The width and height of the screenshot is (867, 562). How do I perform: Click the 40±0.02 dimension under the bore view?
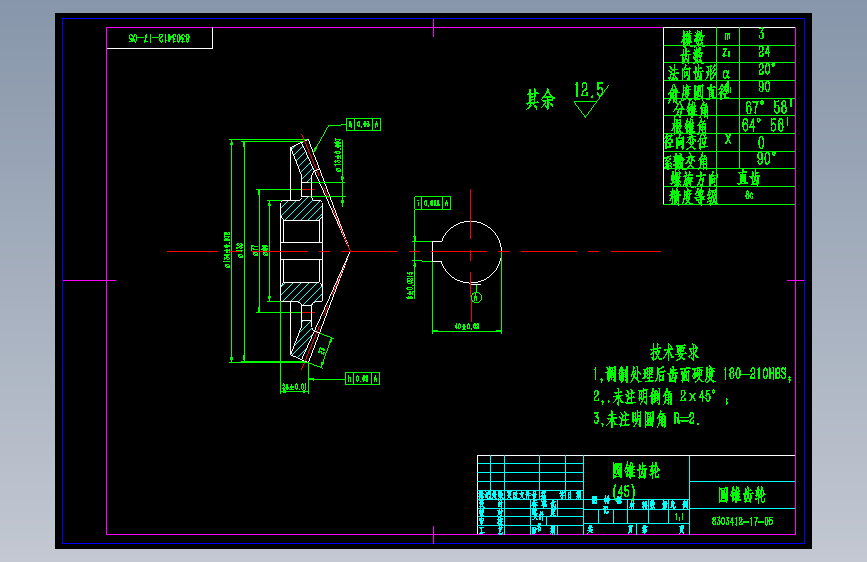467,326
